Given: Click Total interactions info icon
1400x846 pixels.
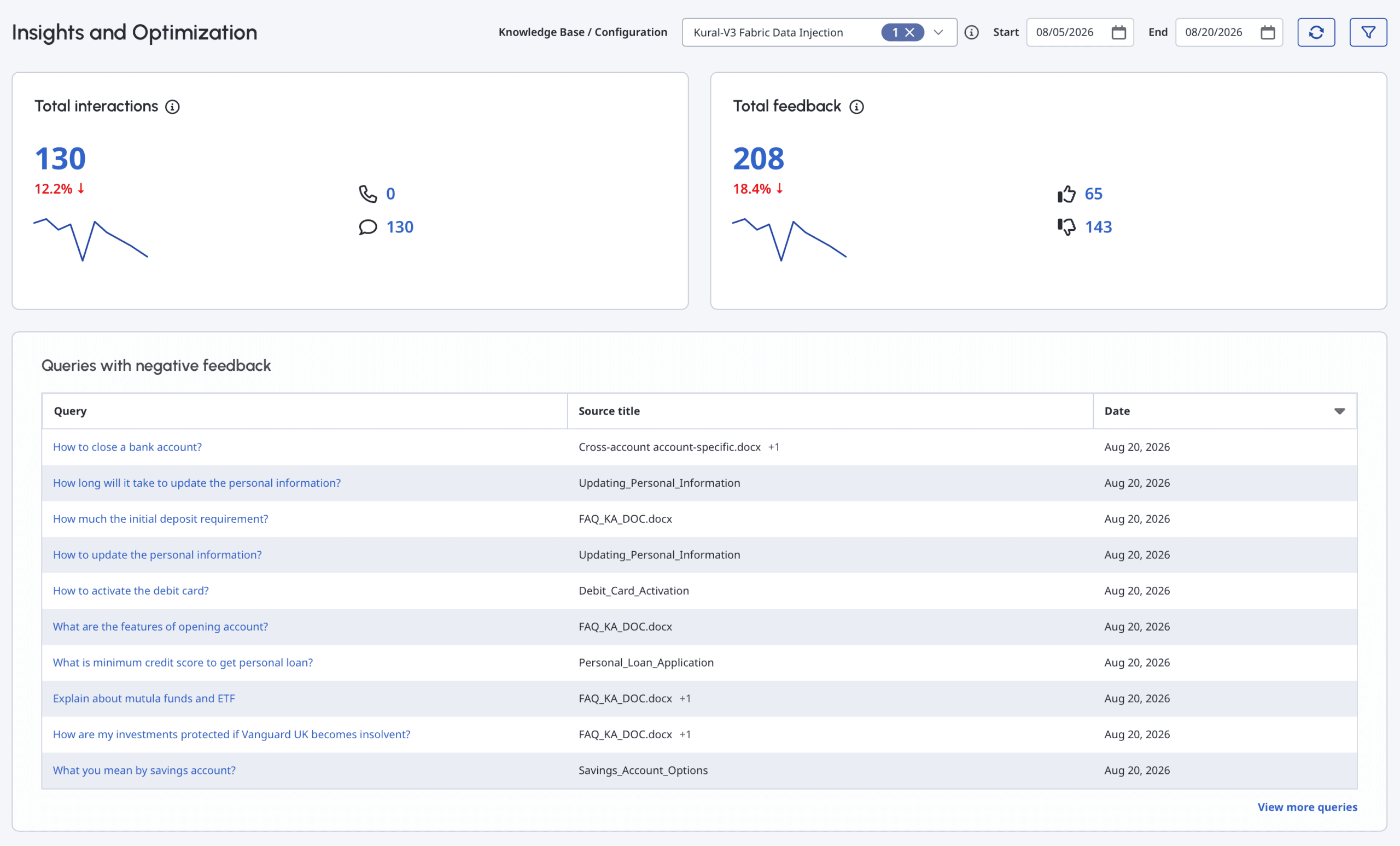Looking at the screenshot, I should (x=172, y=107).
